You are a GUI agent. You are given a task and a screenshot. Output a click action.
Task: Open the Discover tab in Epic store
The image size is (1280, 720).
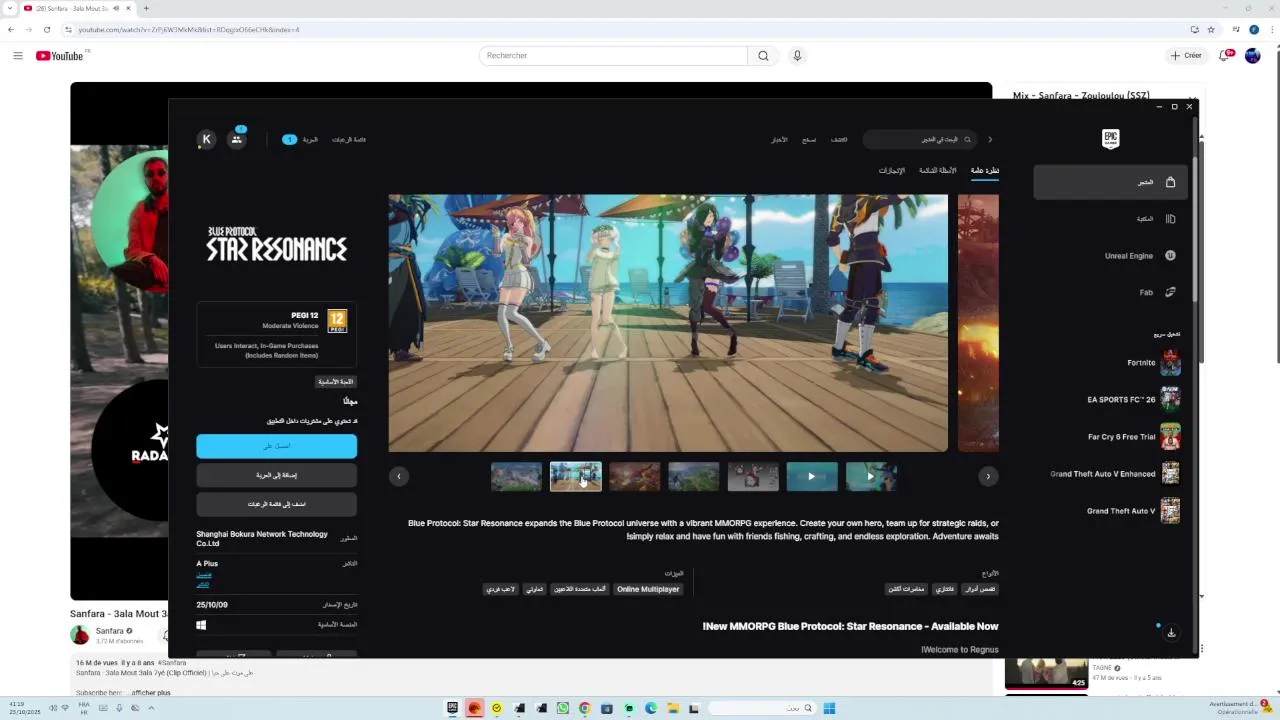[839, 140]
